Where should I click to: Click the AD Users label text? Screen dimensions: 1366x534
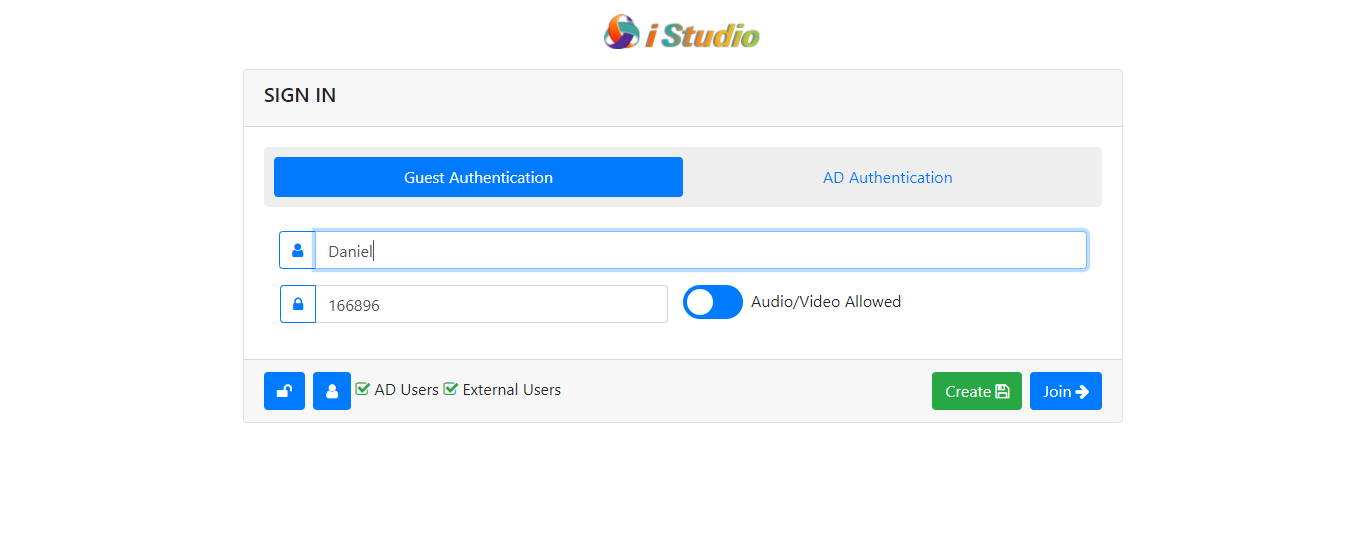pyautogui.click(x=406, y=390)
